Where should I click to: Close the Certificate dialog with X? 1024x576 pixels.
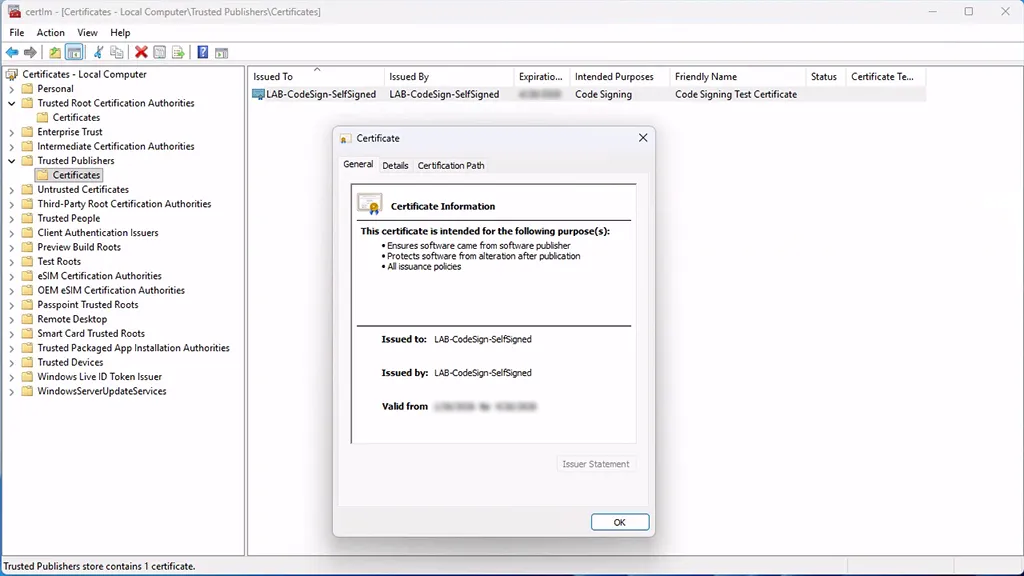[x=643, y=138]
